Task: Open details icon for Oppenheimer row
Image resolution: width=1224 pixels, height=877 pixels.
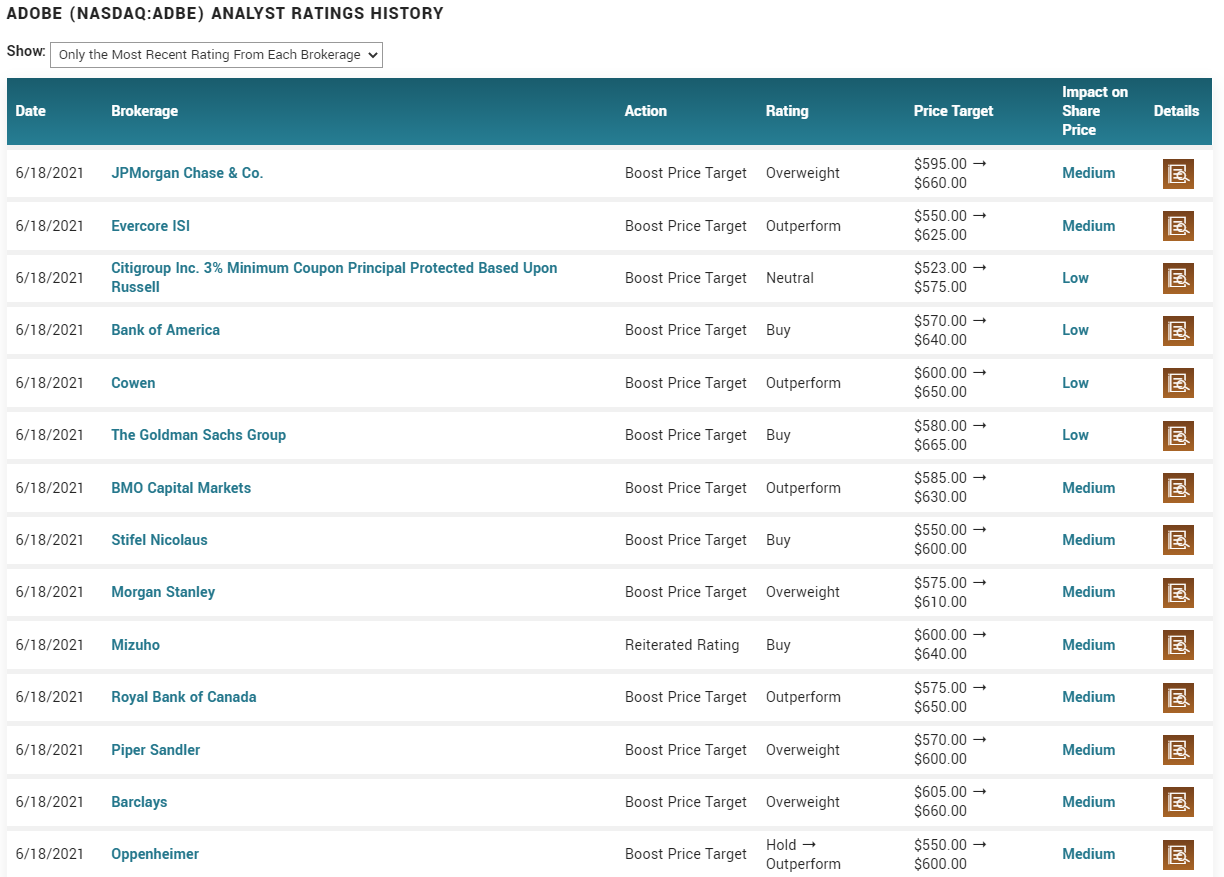Action: [1178, 855]
